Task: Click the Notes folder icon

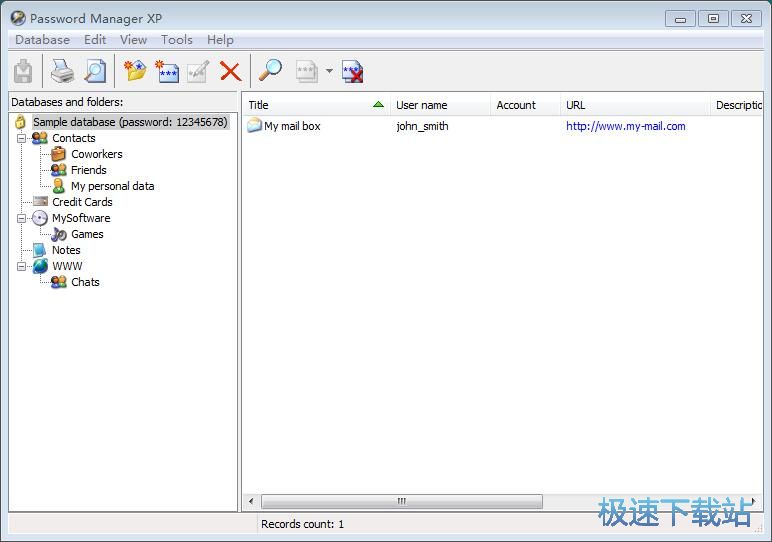Action: [x=40, y=250]
